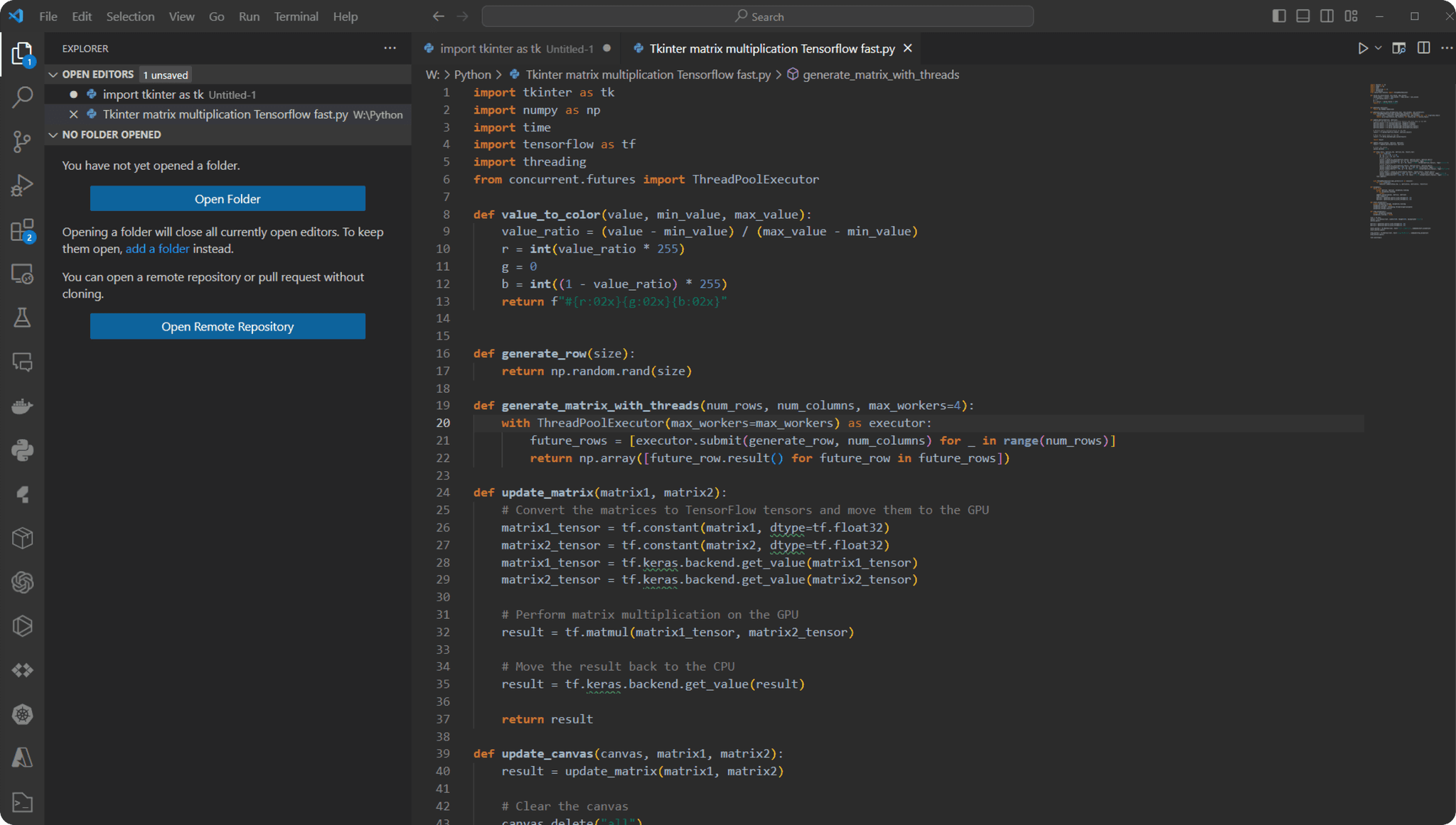Screen dimensions: 1456x825
Task: Open the Python sidebar icon
Action: point(22,451)
